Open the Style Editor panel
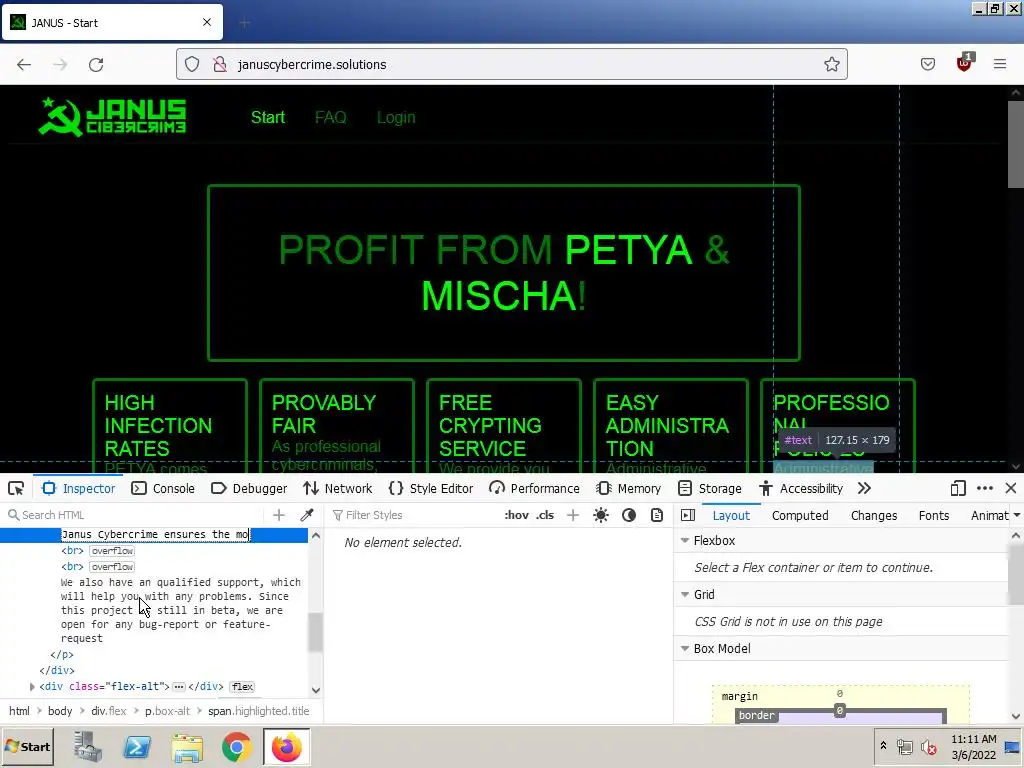This screenshot has height=768, width=1024. 431,488
